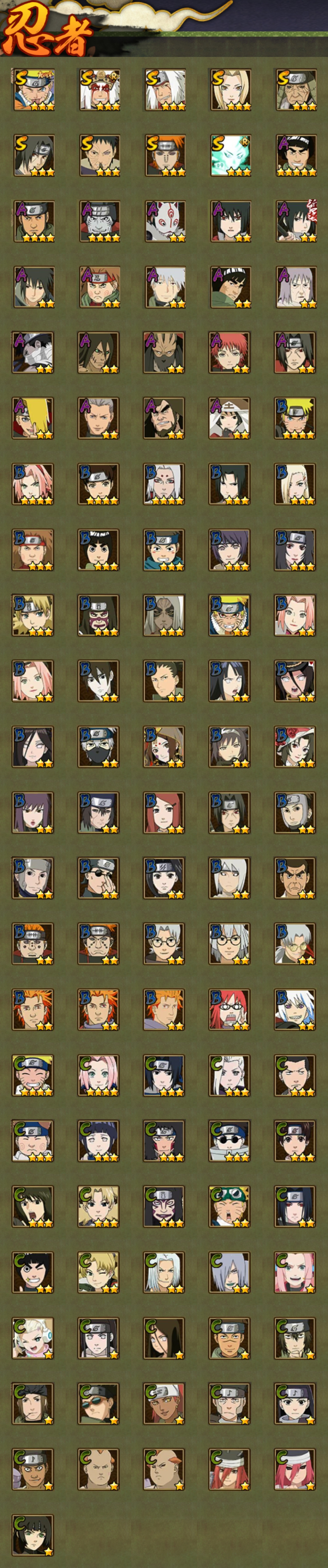Open the glowing cyan S-rank ninja card

230,155
